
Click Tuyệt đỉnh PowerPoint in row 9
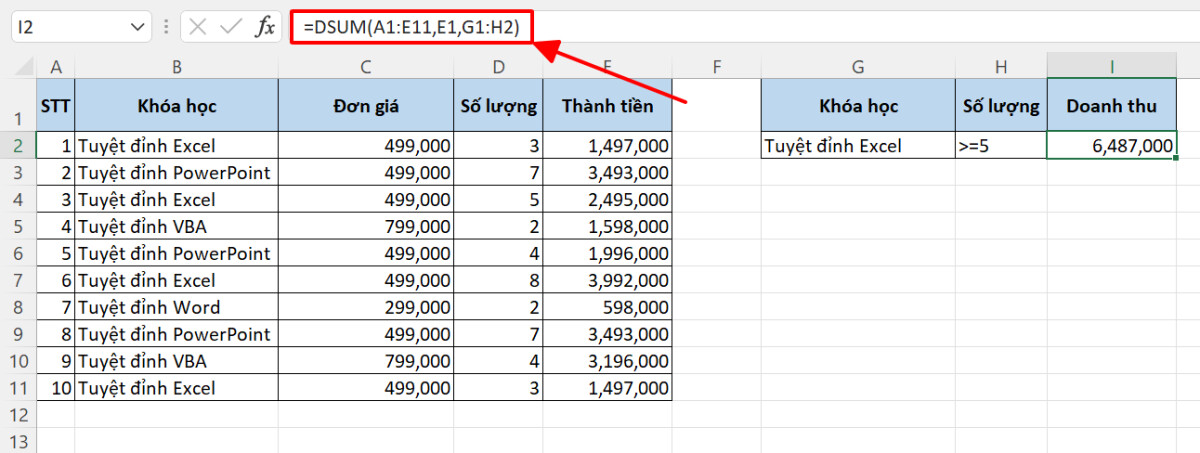(x=176, y=334)
